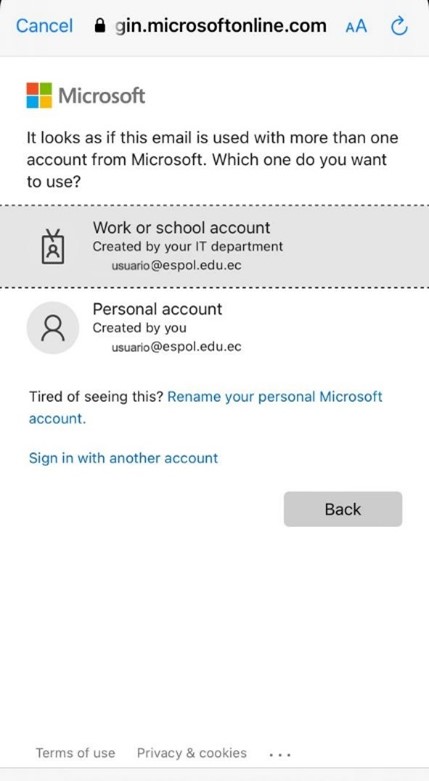Click the Microsoft wordmark text
This screenshot has width=429, height=781.
coord(102,95)
